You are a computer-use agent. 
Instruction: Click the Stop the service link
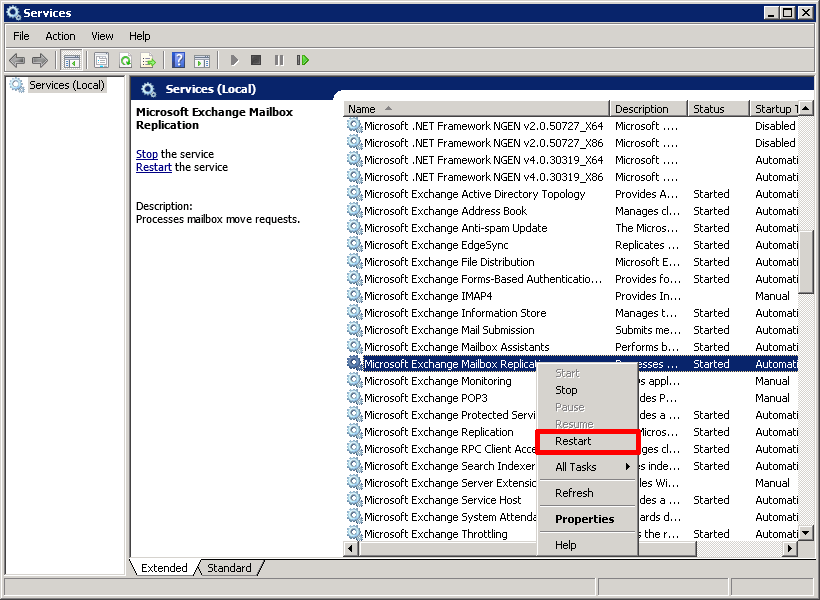(146, 154)
